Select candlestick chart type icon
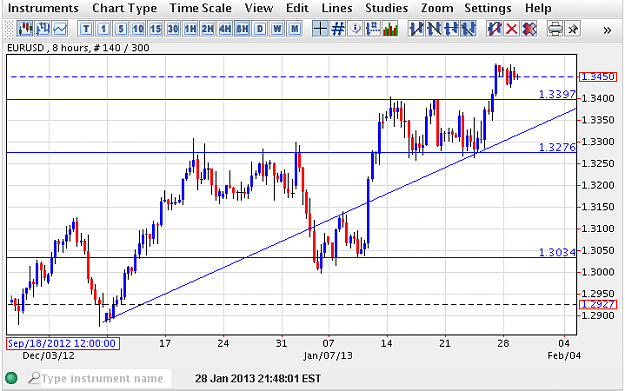Viewport: 625px width, 391px height. pos(25,29)
